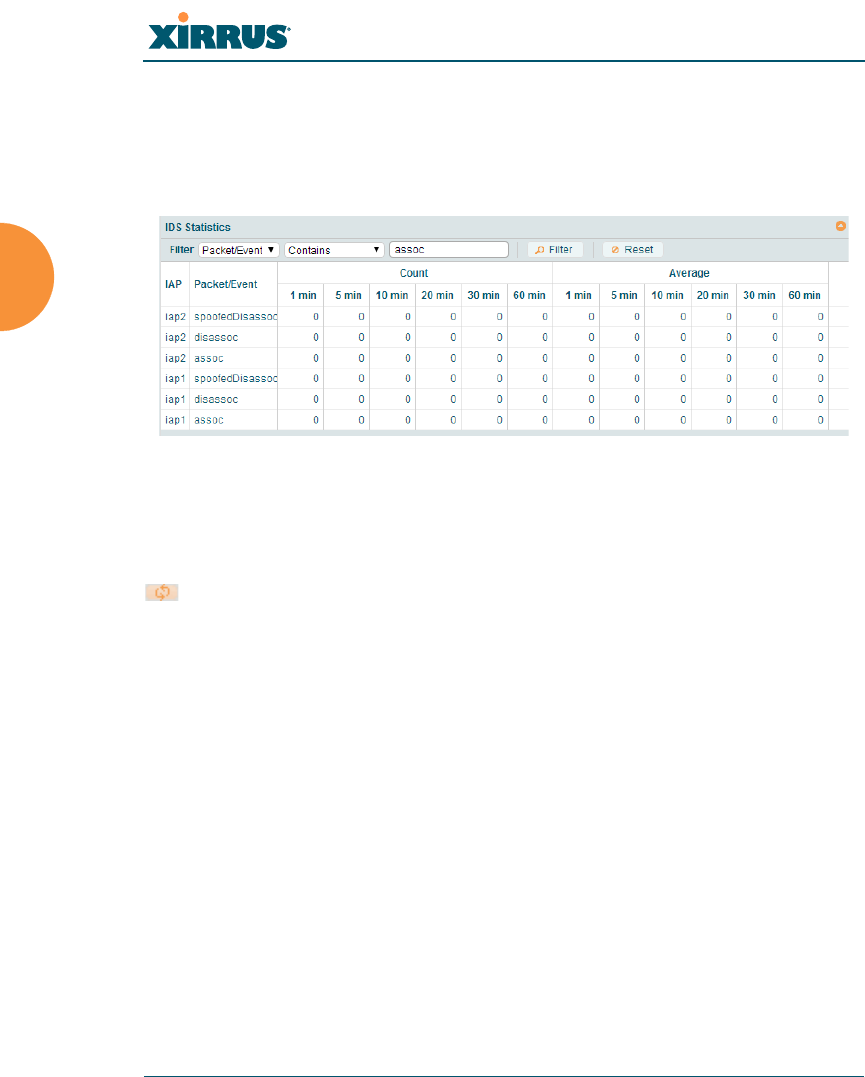Click the Count 1 min column header
The height and width of the screenshot is (1077, 865).
(x=303, y=295)
